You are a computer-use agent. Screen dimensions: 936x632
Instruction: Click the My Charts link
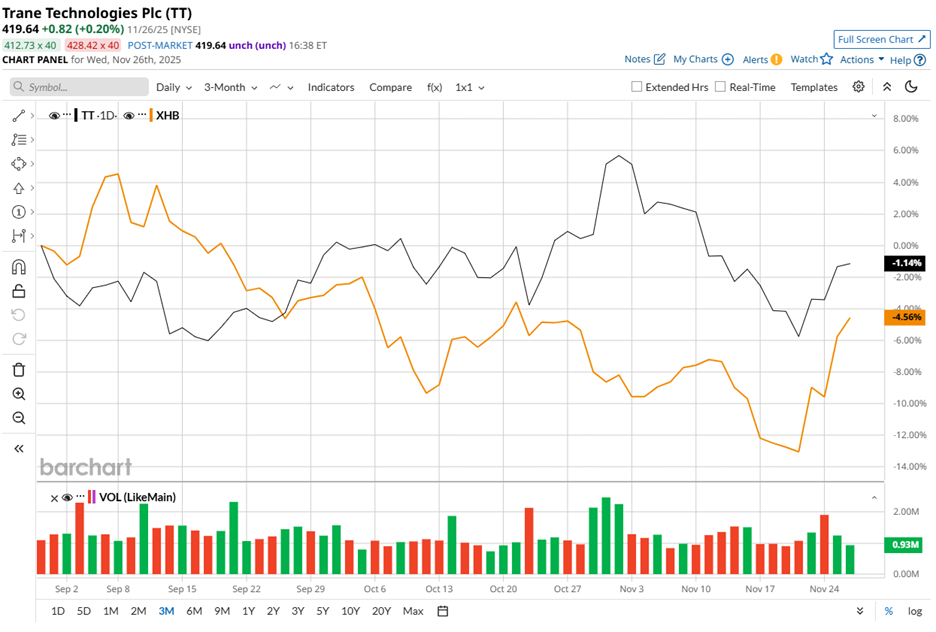tap(695, 59)
